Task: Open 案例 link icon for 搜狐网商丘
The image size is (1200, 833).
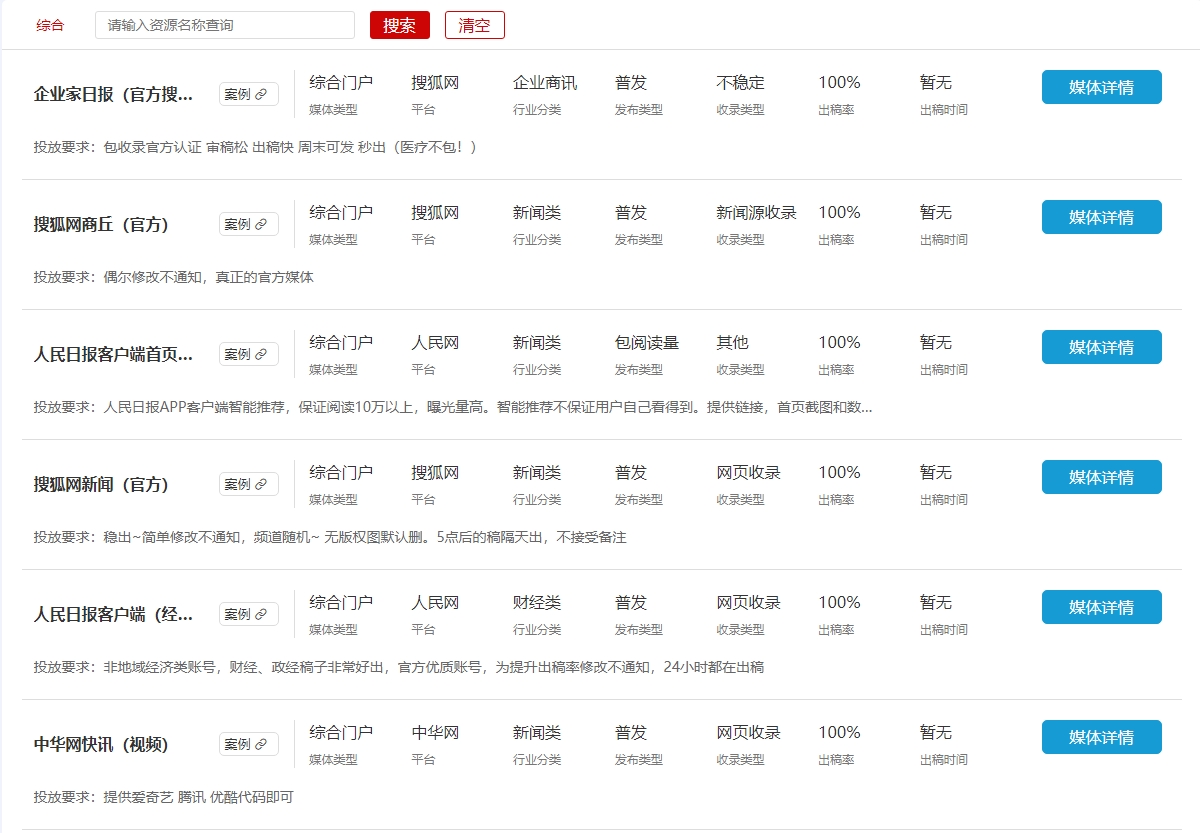Action: [x=261, y=225]
